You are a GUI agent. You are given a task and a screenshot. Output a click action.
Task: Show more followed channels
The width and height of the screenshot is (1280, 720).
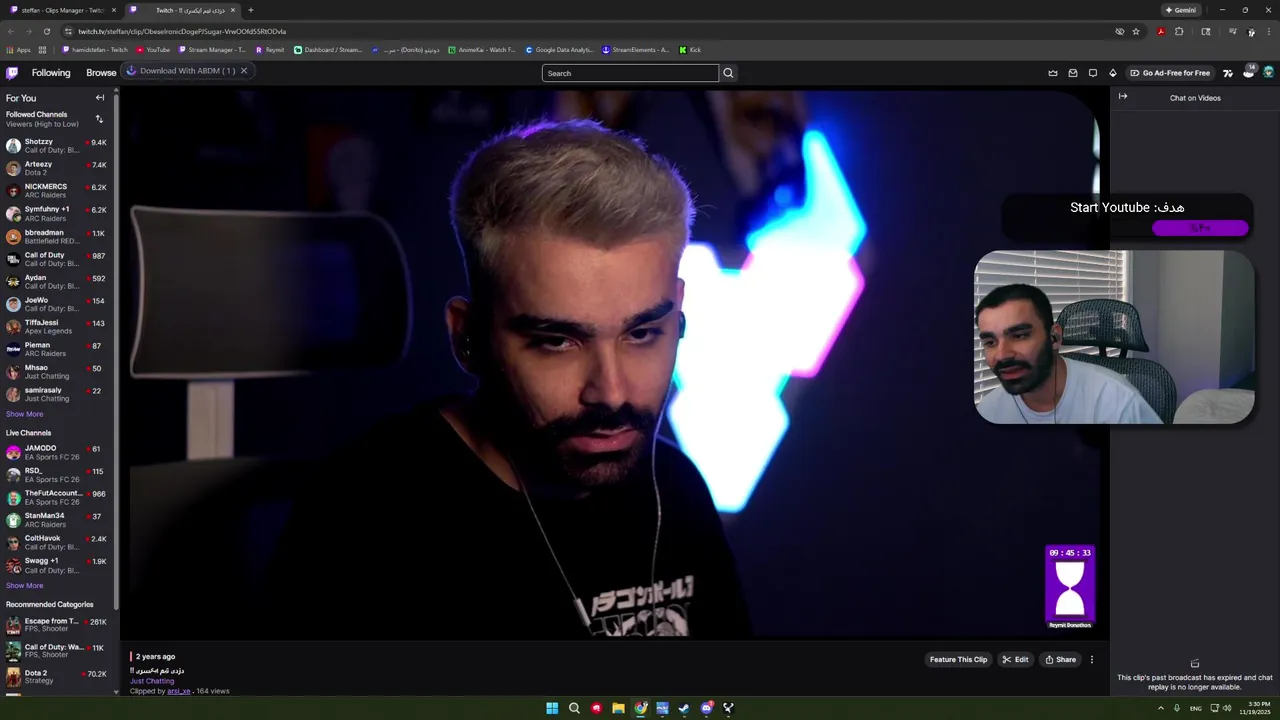[x=24, y=414]
